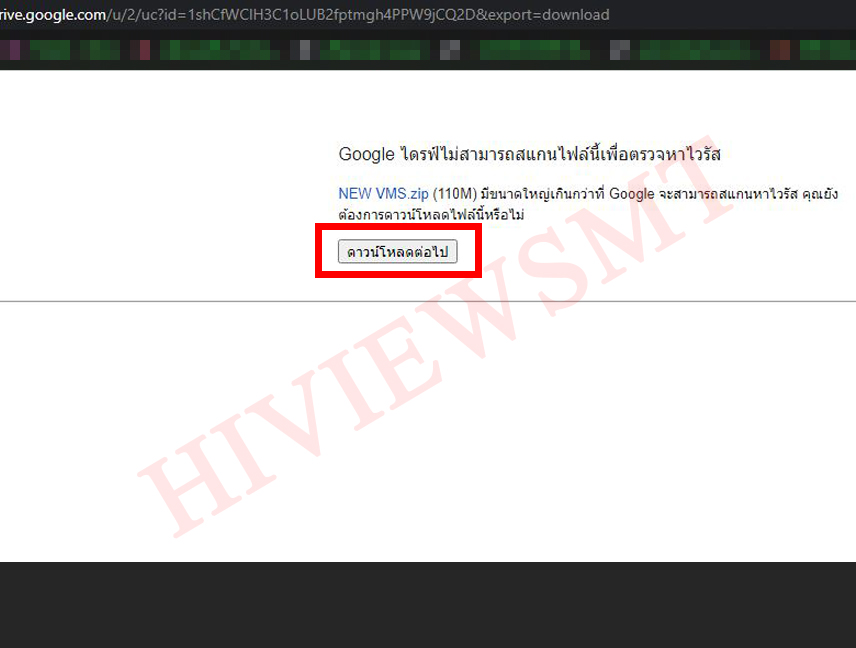Open the NEW VMS.zip file link
Screen dimensions: 856x648
pos(383,194)
